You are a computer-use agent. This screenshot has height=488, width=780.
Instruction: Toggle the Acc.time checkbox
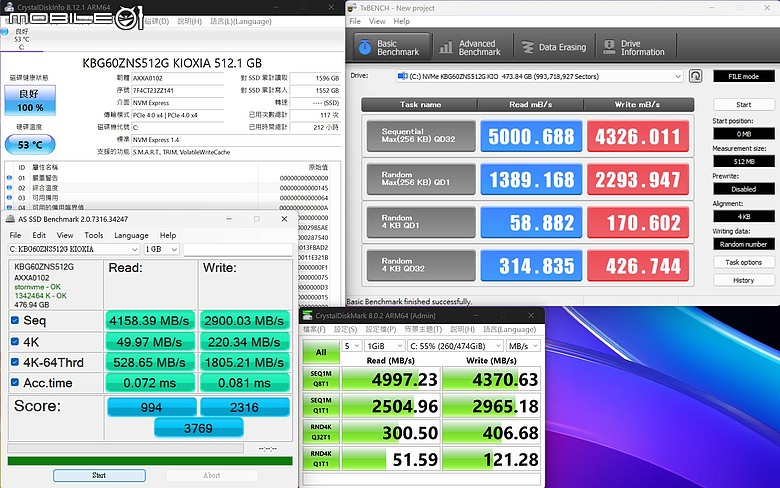pyautogui.click(x=15, y=383)
